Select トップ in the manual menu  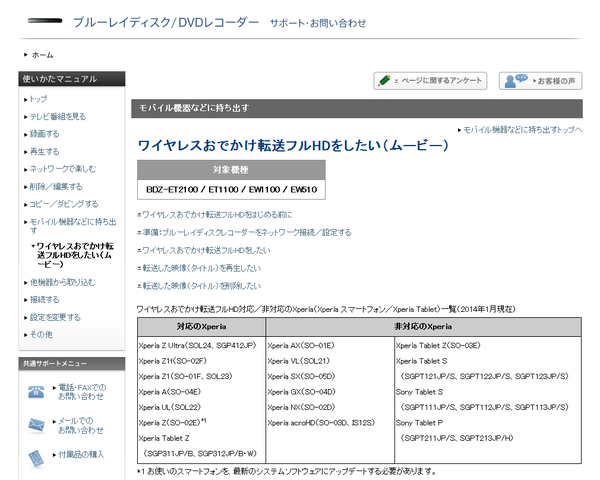38,99
